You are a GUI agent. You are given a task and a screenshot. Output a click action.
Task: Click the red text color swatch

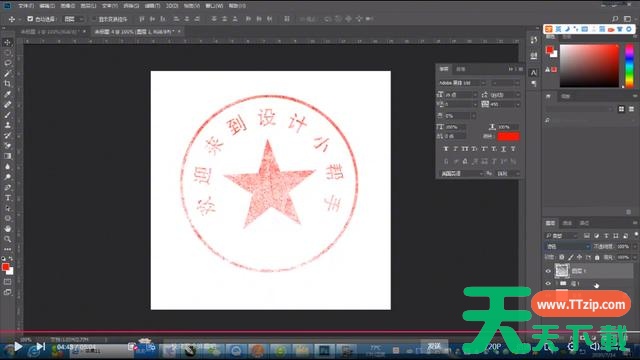508,136
